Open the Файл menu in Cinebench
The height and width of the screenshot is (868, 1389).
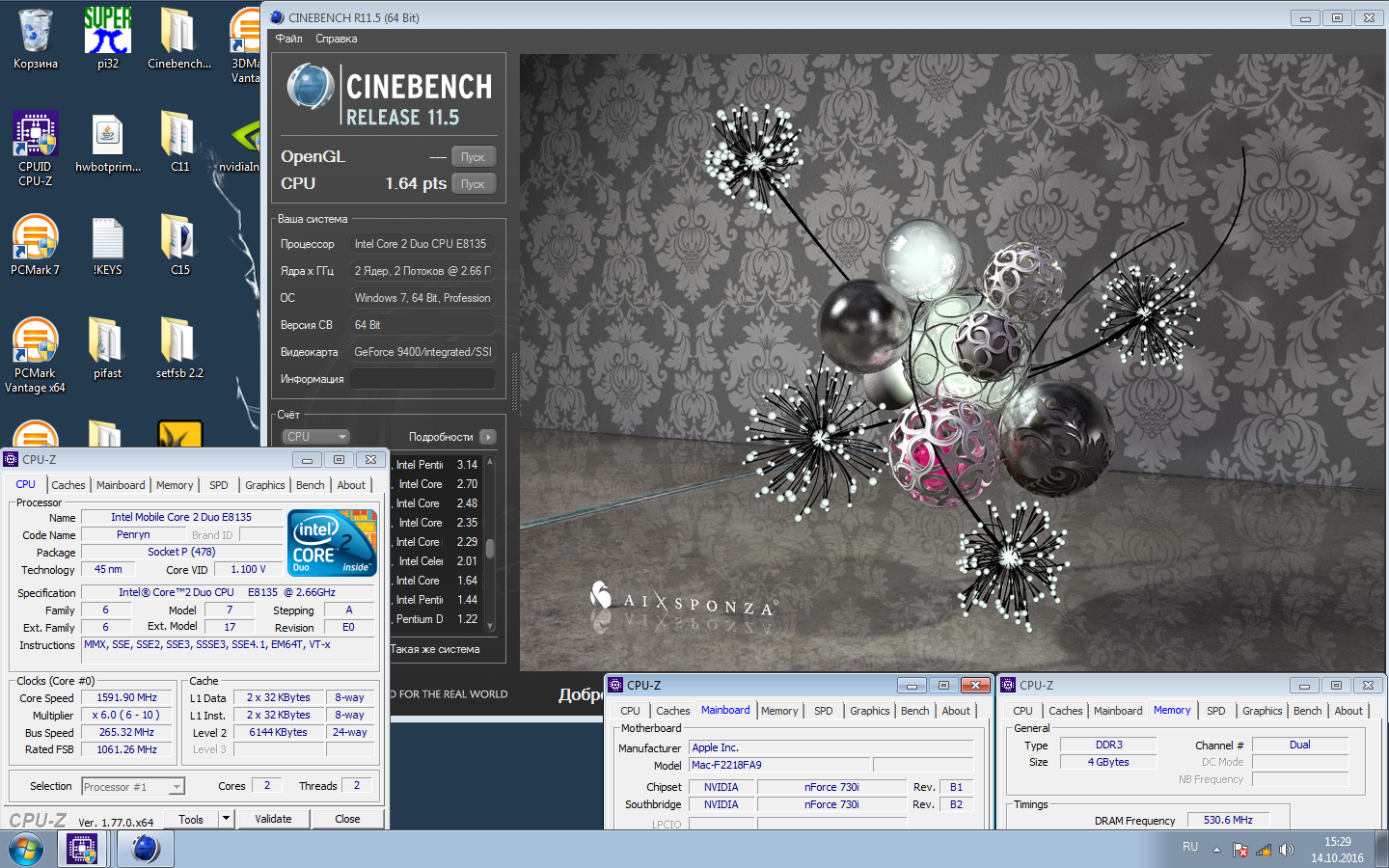(x=288, y=39)
